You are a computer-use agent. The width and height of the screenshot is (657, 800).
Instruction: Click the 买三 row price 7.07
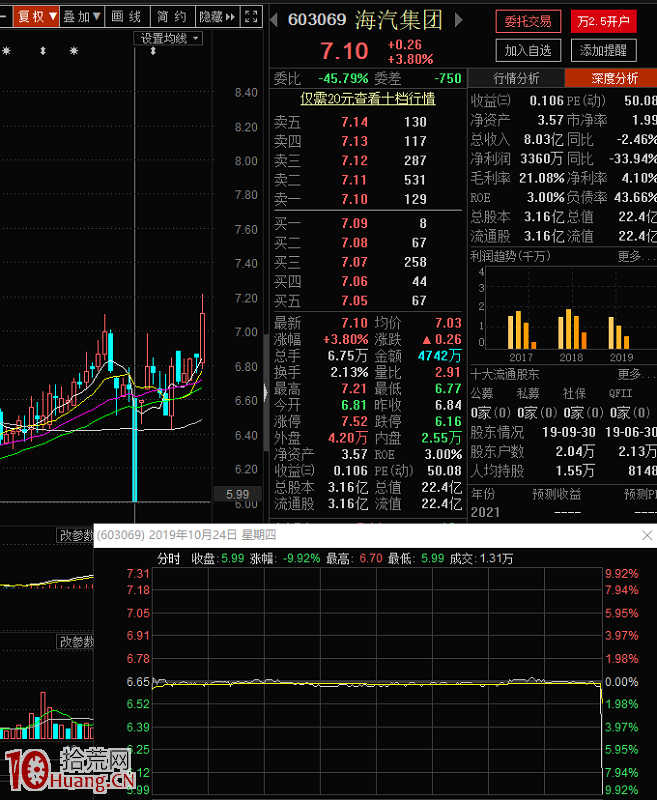click(355, 262)
